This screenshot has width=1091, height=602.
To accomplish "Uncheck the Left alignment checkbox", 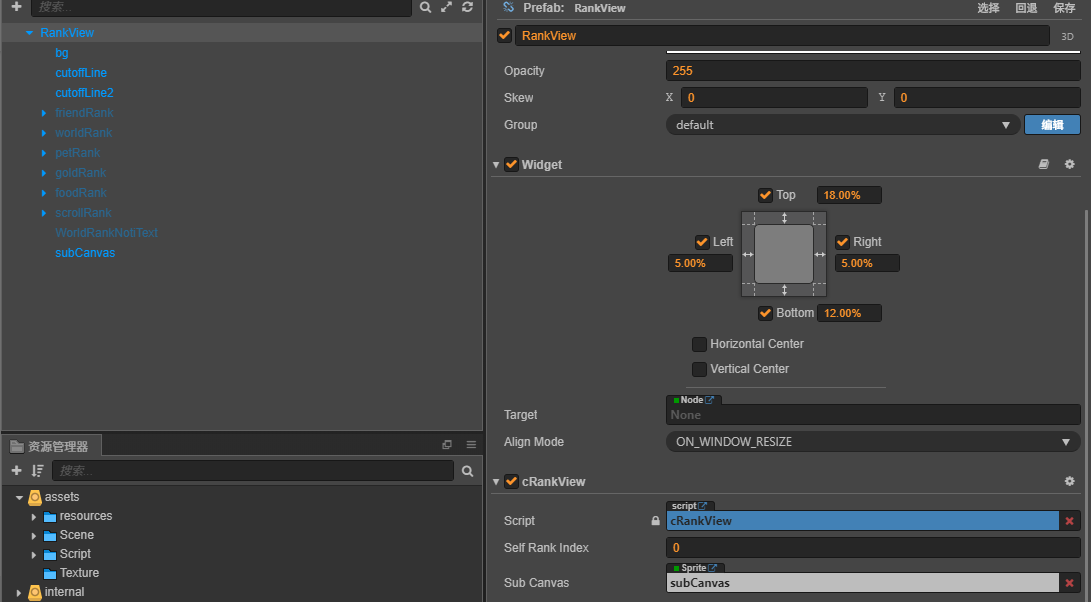I will pos(702,241).
